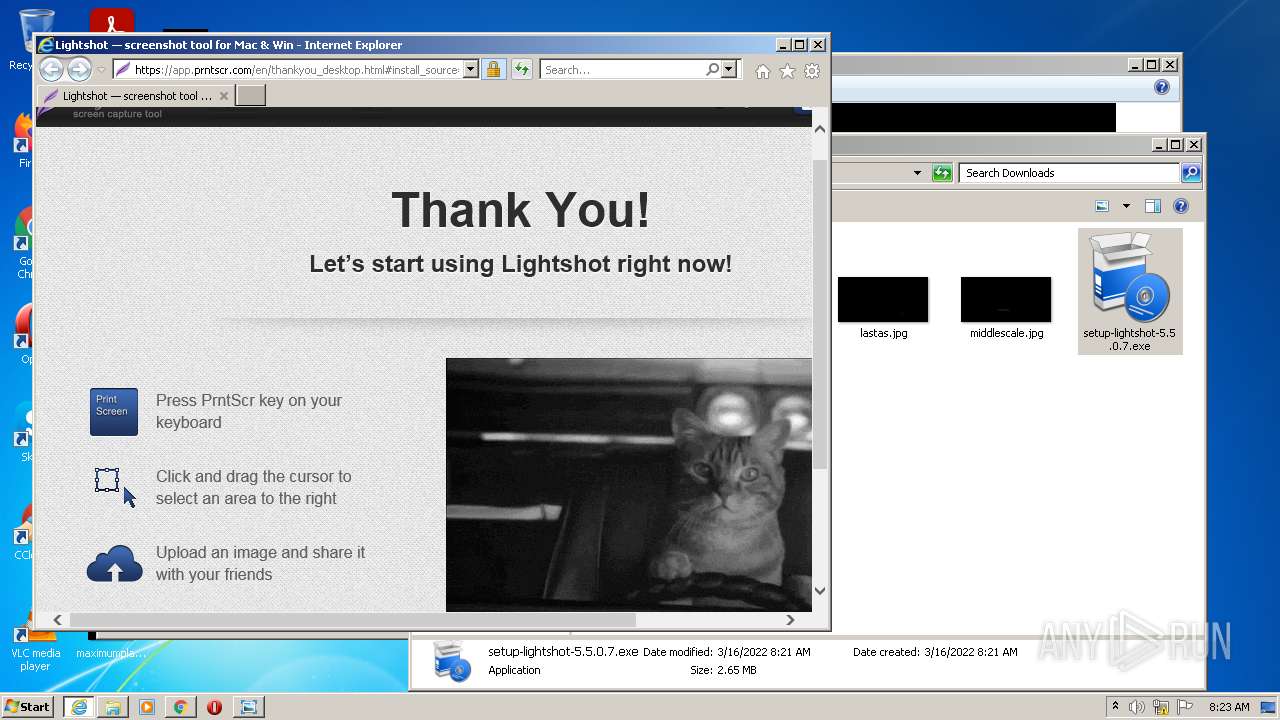Click the Internet Explorer back arrow
Image resolution: width=1280 pixels, height=720 pixels.
pyautogui.click(x=51, y=70)
